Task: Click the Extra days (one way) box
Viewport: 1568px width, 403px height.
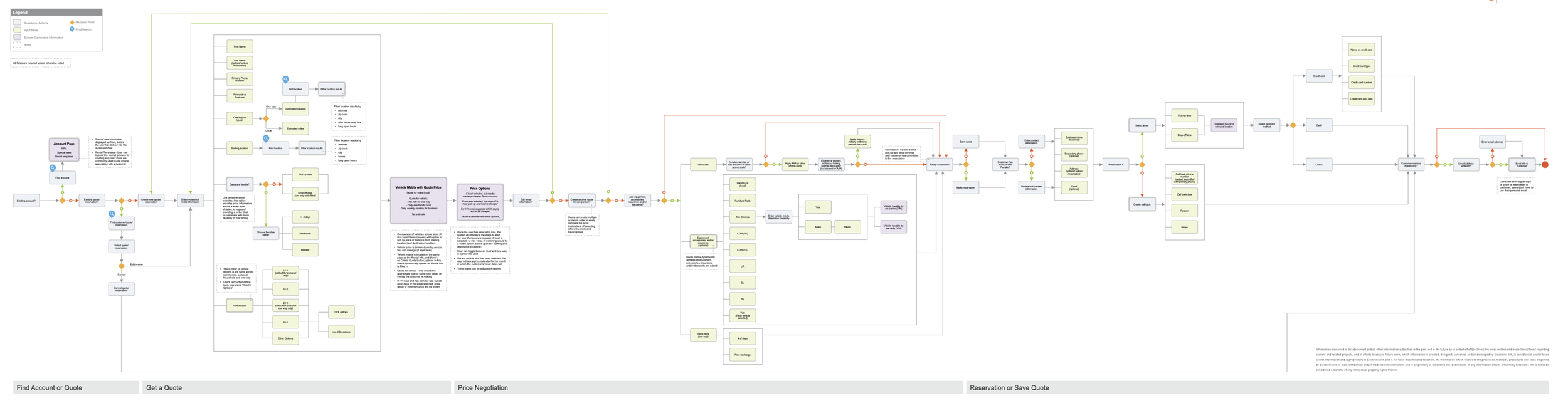Action: (703, 335)
